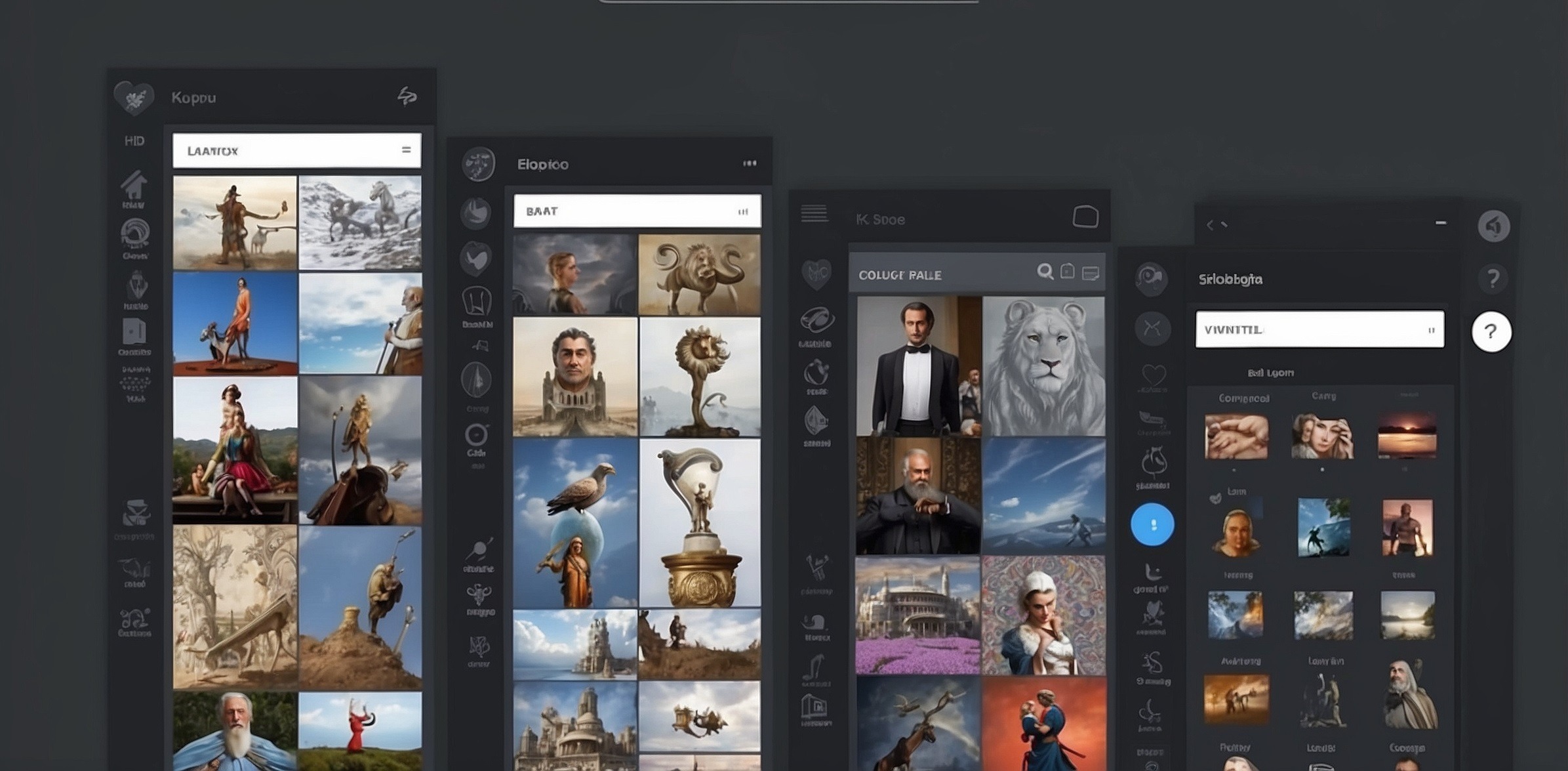Screen dimensions: 1568x771
Task: Select the shield icon in Koppu sidebar
Action: coord(136,285)
